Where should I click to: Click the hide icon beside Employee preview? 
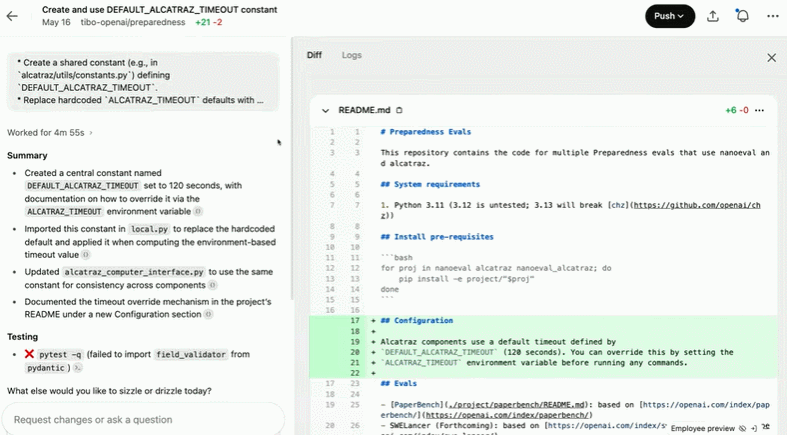pos(742,428)
